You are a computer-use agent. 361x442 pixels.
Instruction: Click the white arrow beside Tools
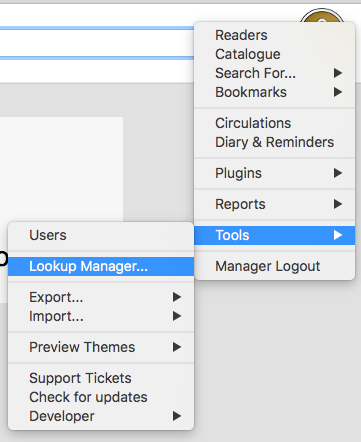[x=338, y=235]
